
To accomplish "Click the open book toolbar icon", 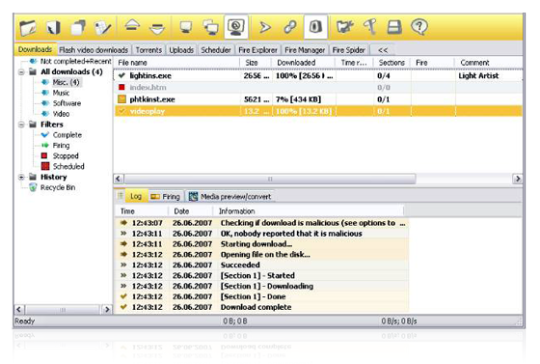I will (53, 28).
